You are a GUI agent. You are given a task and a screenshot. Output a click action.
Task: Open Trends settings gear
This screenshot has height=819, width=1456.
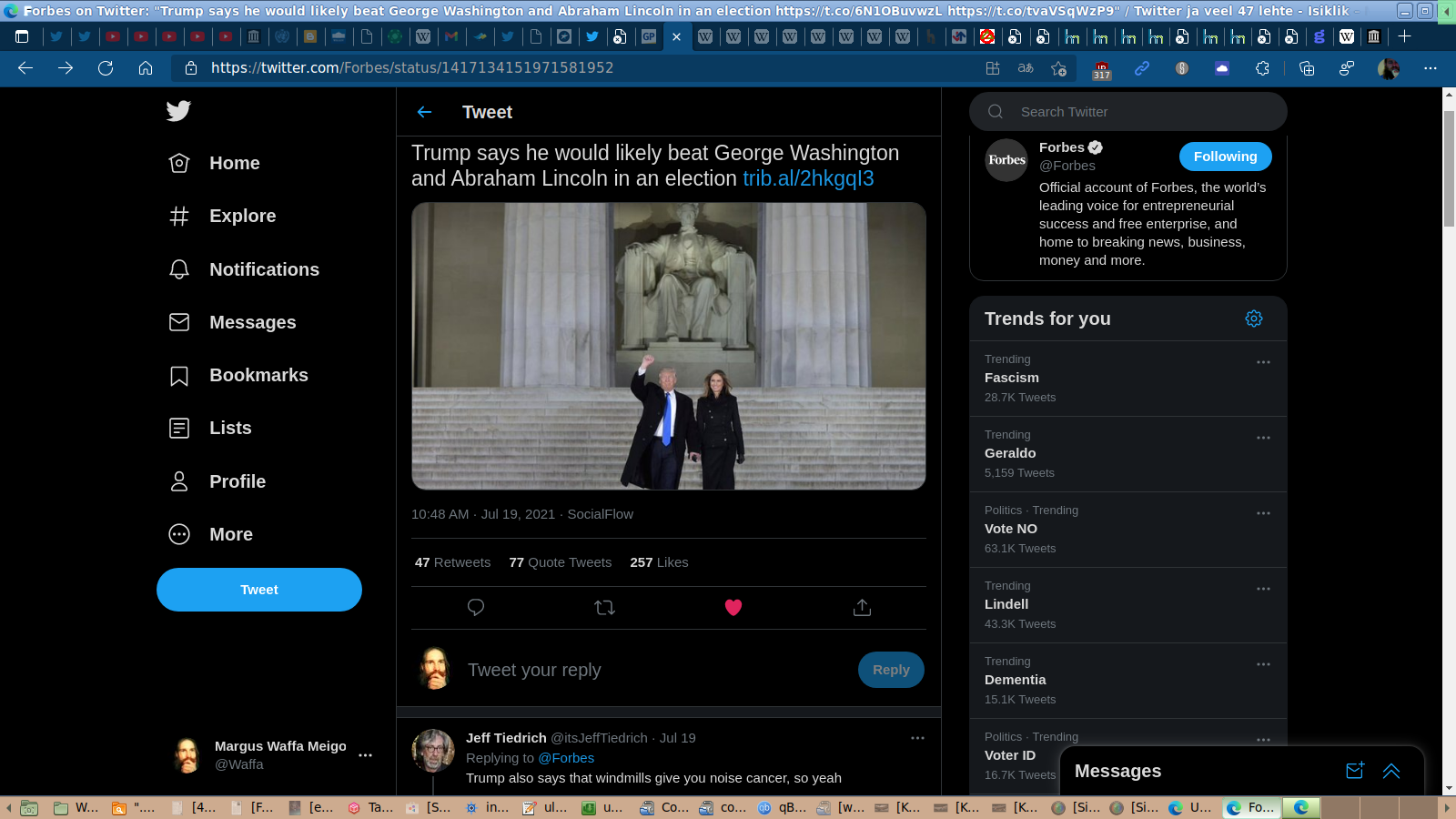(1254, 318)
